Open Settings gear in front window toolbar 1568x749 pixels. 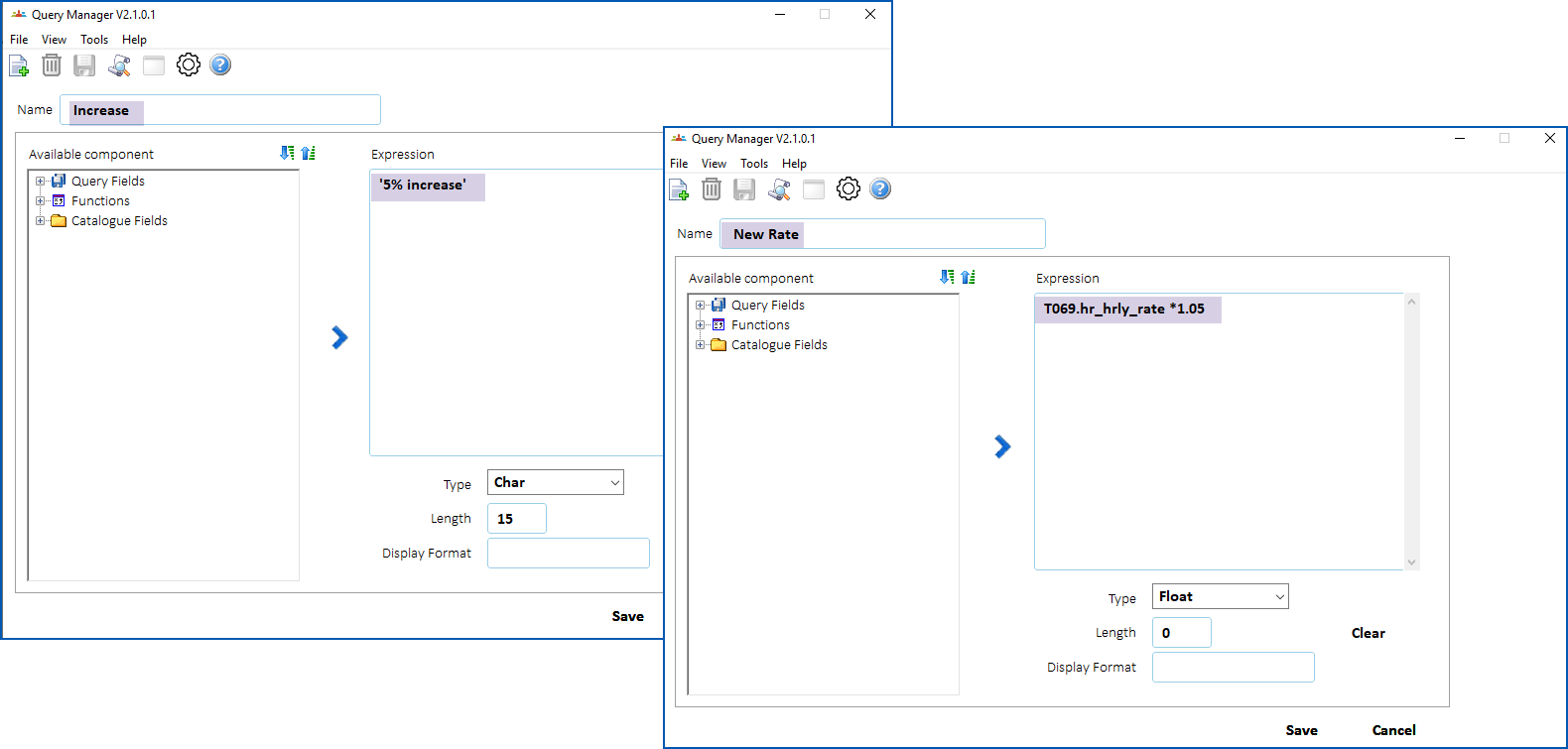[849, 188]
